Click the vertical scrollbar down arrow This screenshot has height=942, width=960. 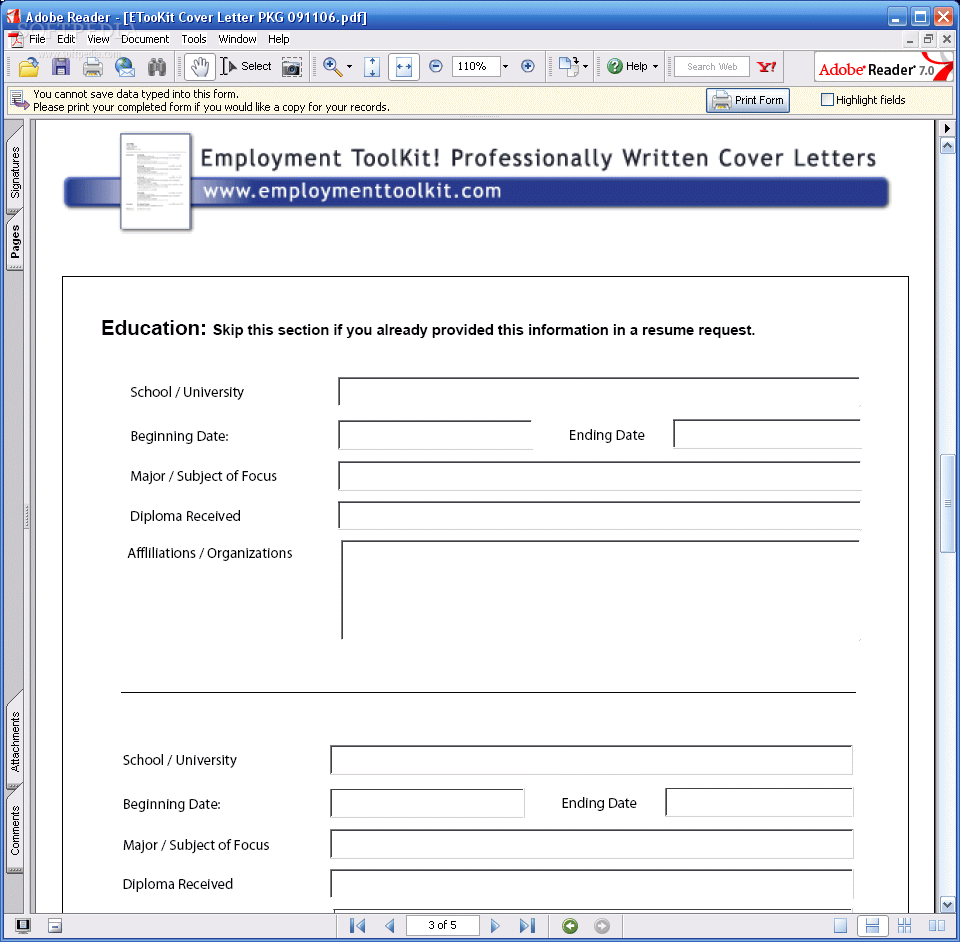click(x=947, y=904)
